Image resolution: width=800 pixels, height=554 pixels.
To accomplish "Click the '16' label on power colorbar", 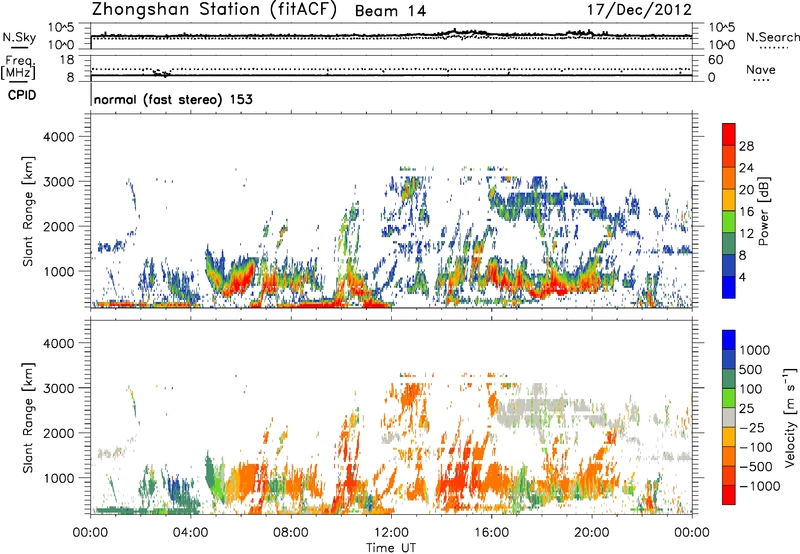I will tap(746, 212).
